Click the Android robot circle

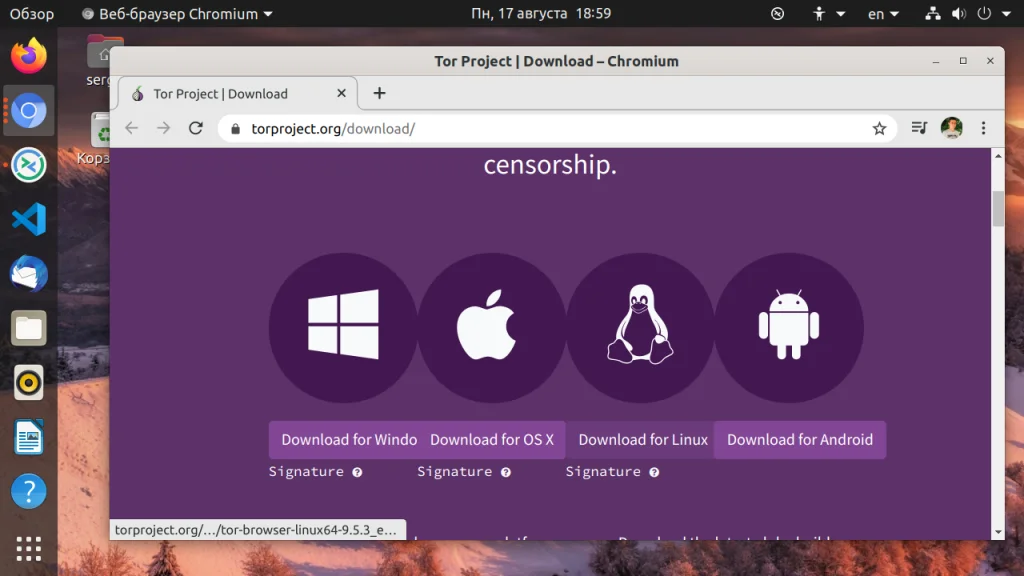789,327
